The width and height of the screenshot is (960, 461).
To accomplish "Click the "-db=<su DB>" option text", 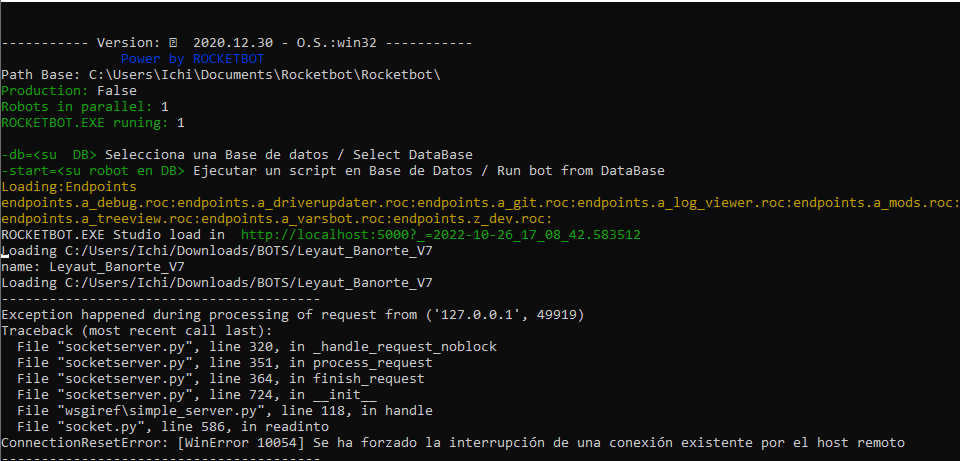I will pyautogui.click(x=48, y=155).
